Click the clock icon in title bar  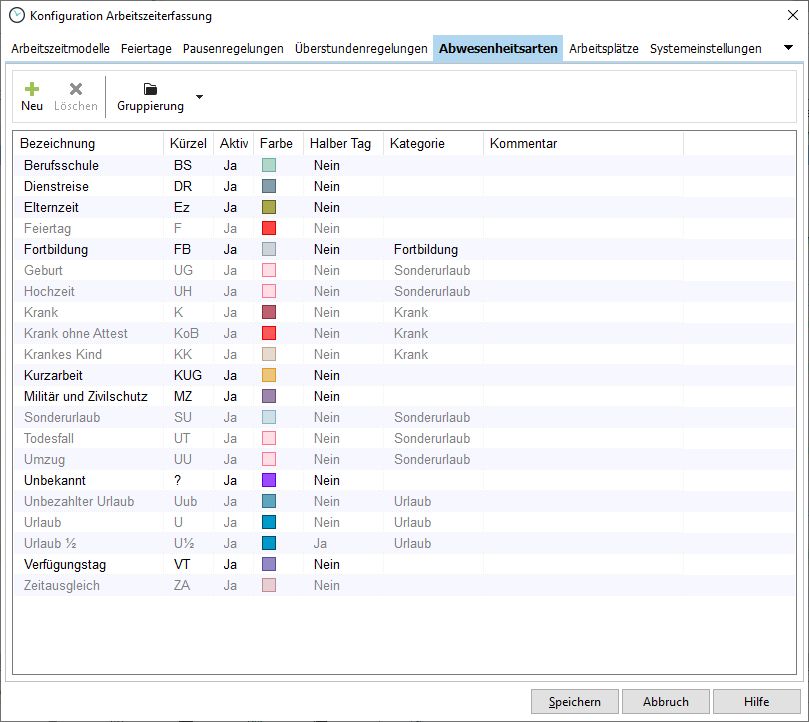point(16,15)
